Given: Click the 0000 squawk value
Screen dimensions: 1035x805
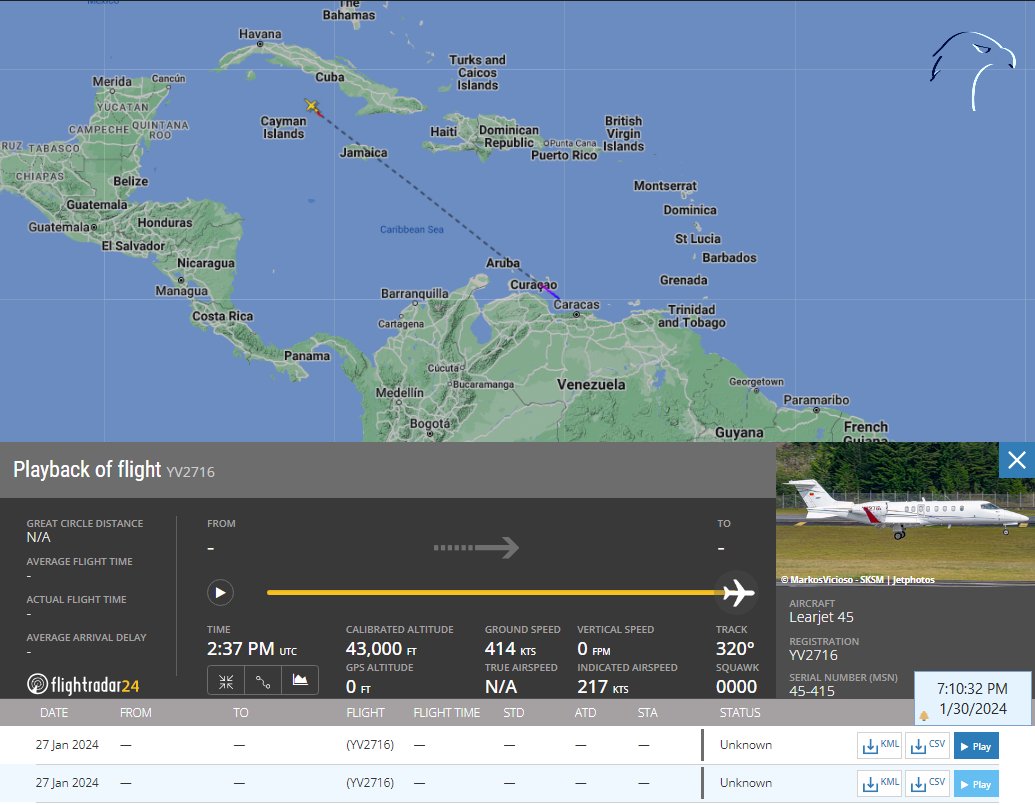Looking at the screenshot, I should (x=736, y=687).
